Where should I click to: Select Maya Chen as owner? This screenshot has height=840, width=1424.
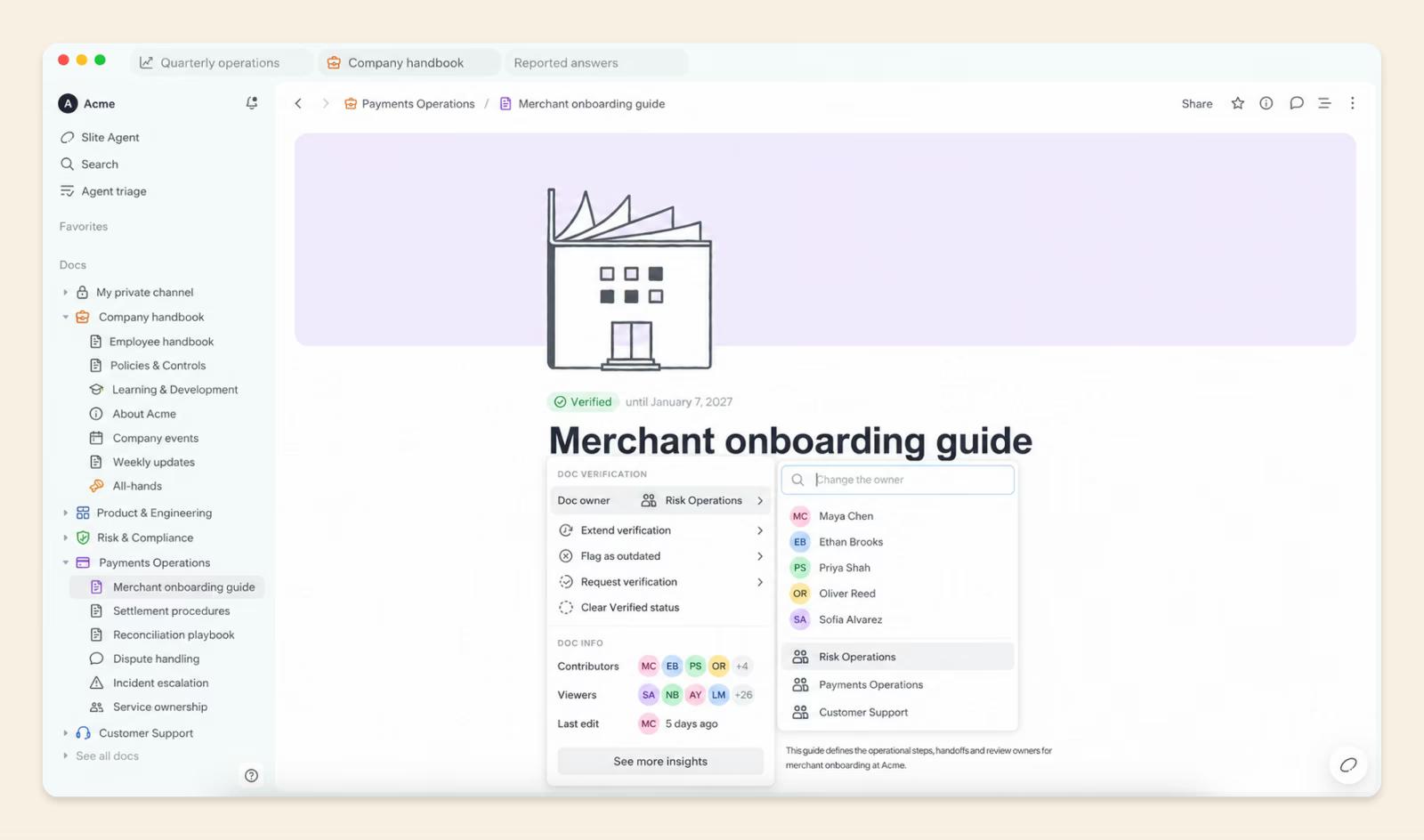(898, 516)
